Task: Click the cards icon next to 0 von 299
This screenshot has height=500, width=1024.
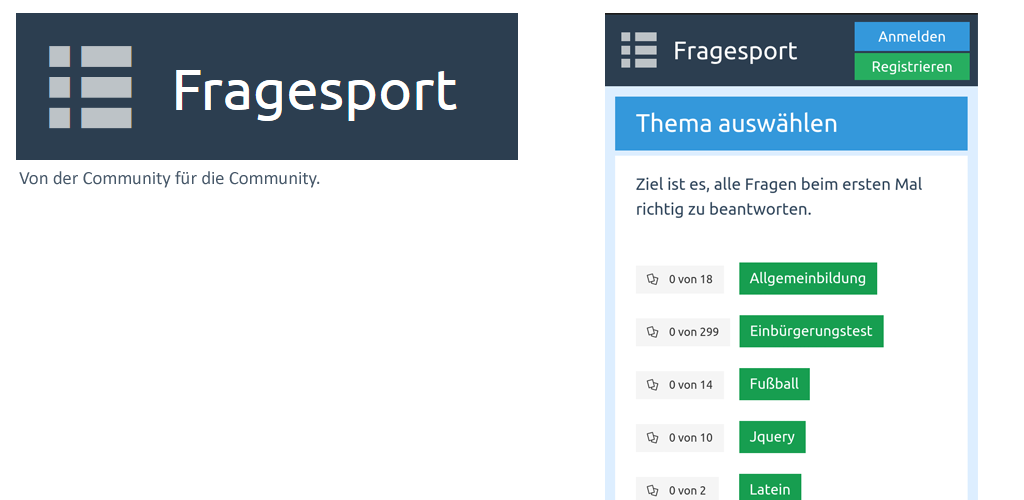Action: point(652,332)
